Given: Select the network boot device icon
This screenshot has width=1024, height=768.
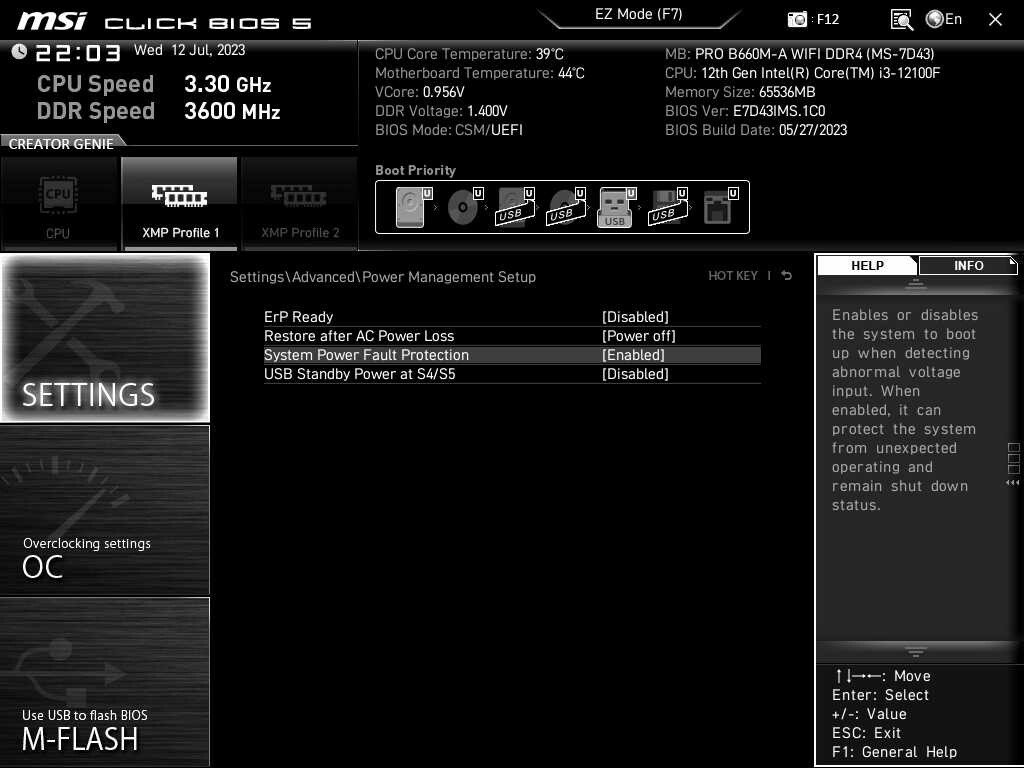Looking at the screenshot, I should (720, 207).
